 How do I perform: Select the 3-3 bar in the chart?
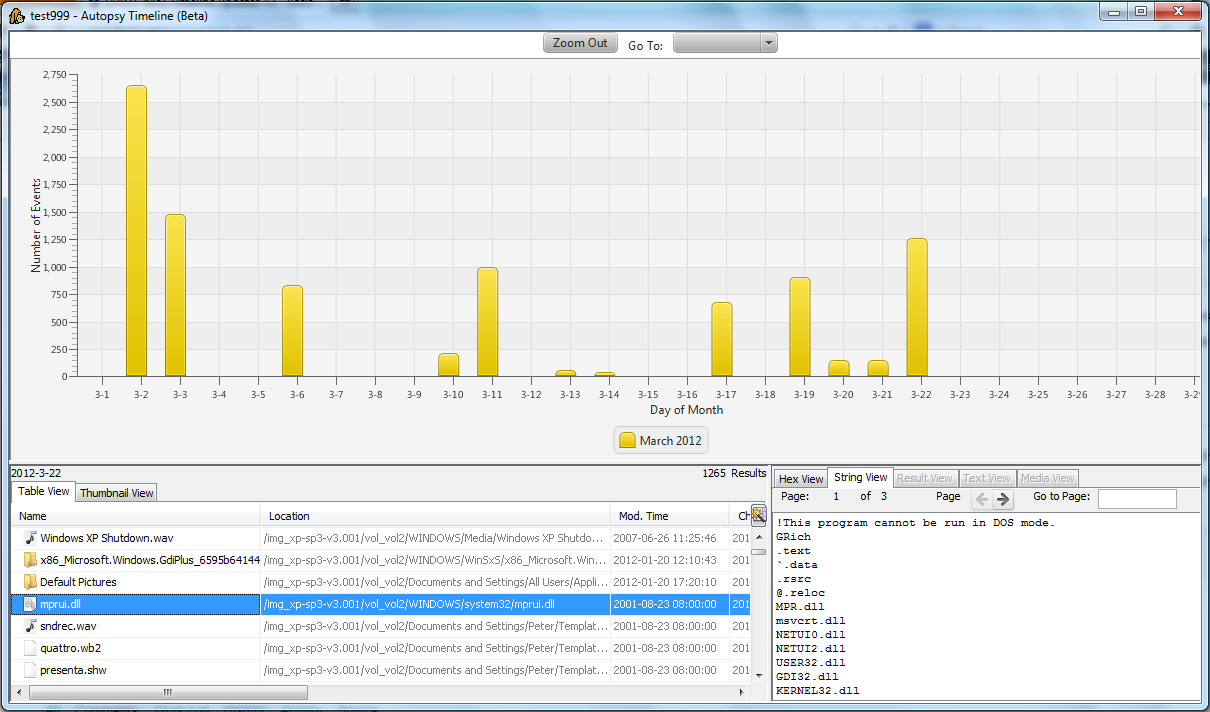176,295
